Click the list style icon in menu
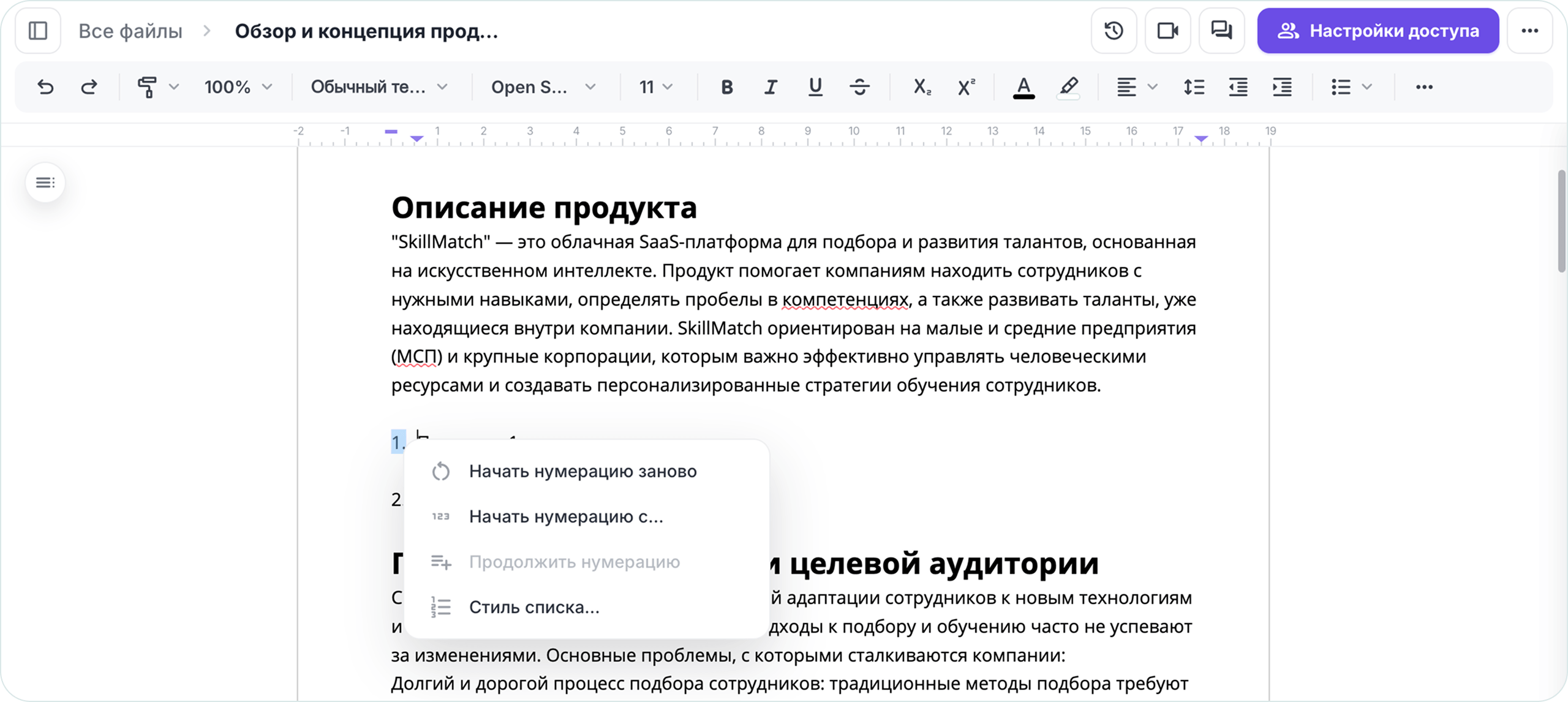This screenshot has height=702, width=1568. tap(441, 607)
